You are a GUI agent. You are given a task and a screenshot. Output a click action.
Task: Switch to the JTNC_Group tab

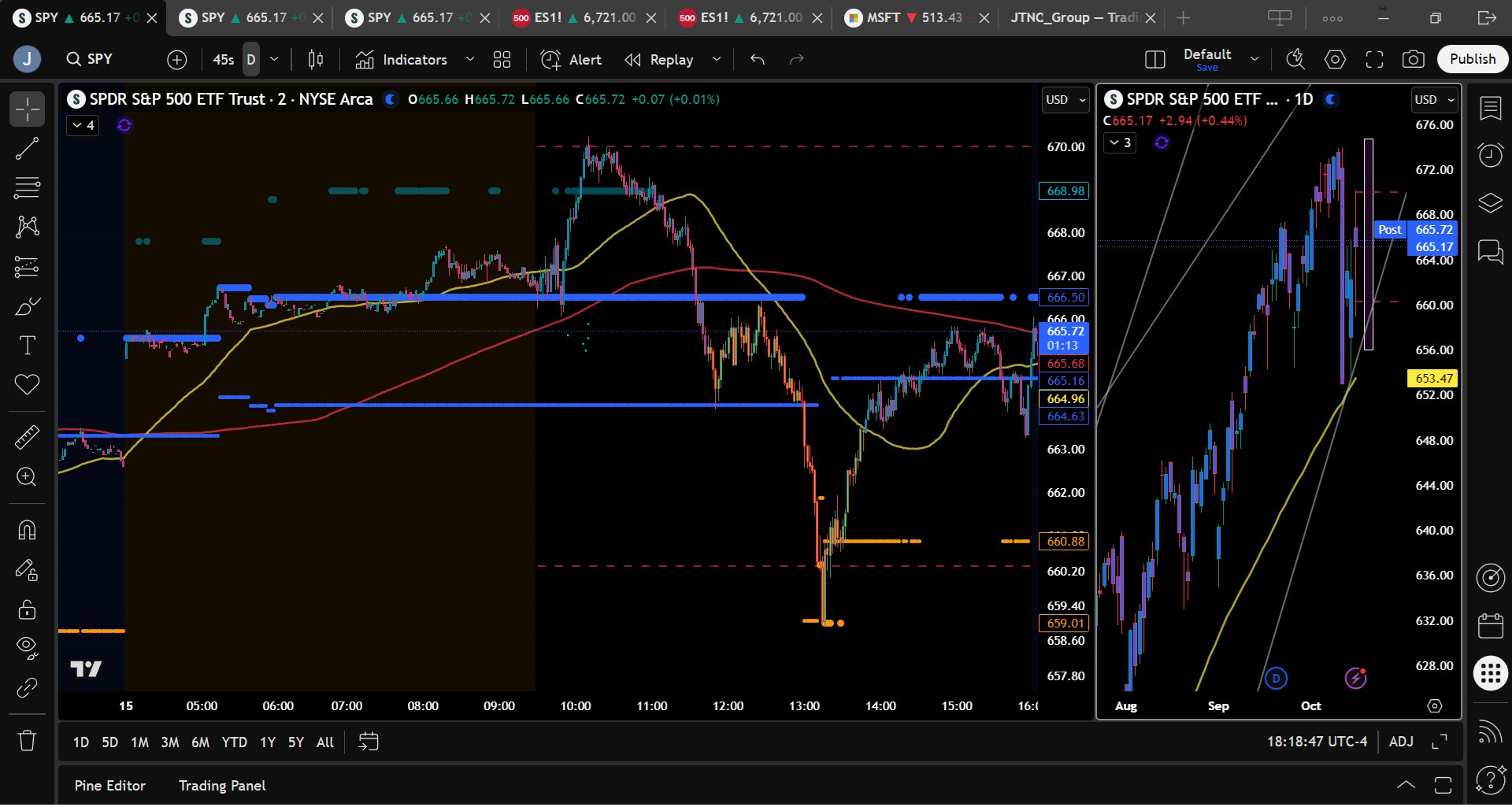pyautogui.click(x=1084, y=18)
